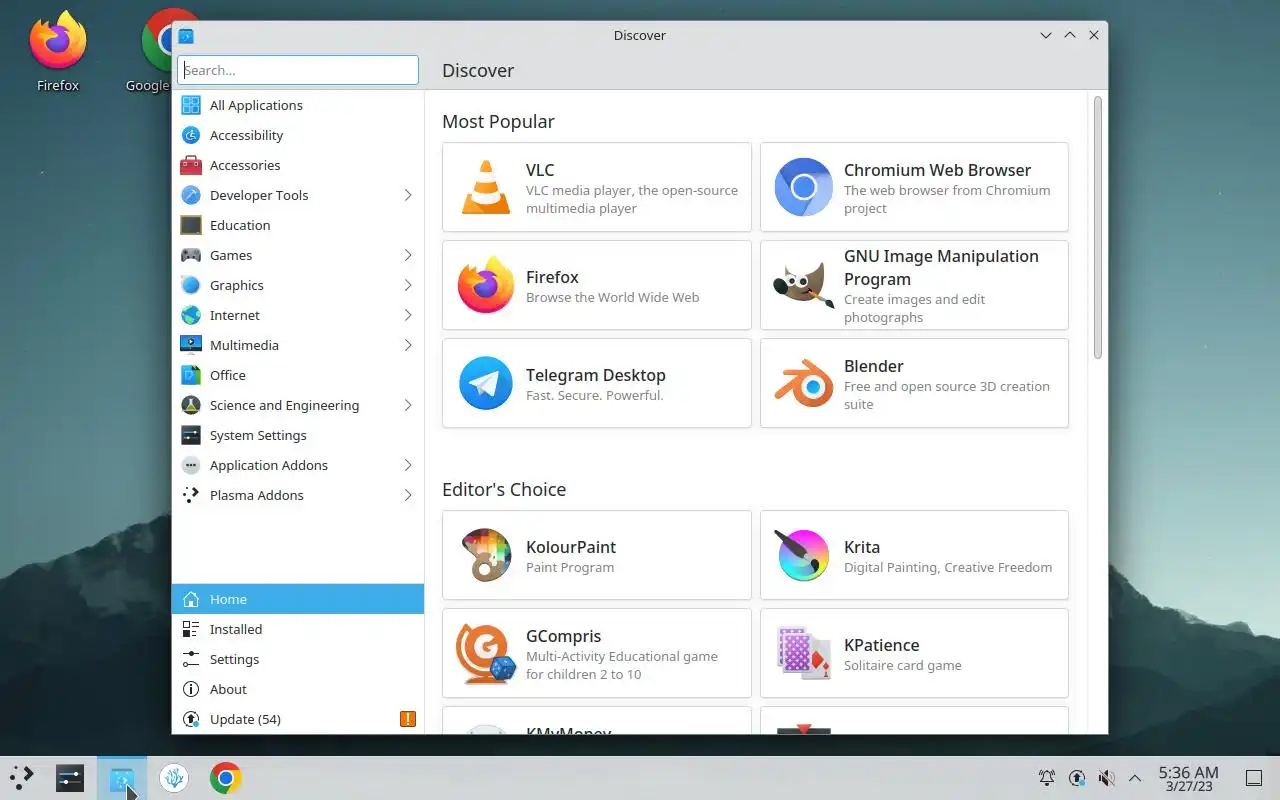Open the Telegram Desktop title text
This screenshot has width=1280, height=800.
(596, 375)
